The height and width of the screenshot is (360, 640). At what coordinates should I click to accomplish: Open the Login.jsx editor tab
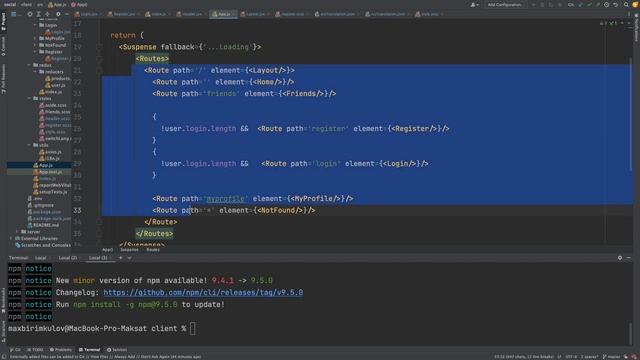[89, 14]
